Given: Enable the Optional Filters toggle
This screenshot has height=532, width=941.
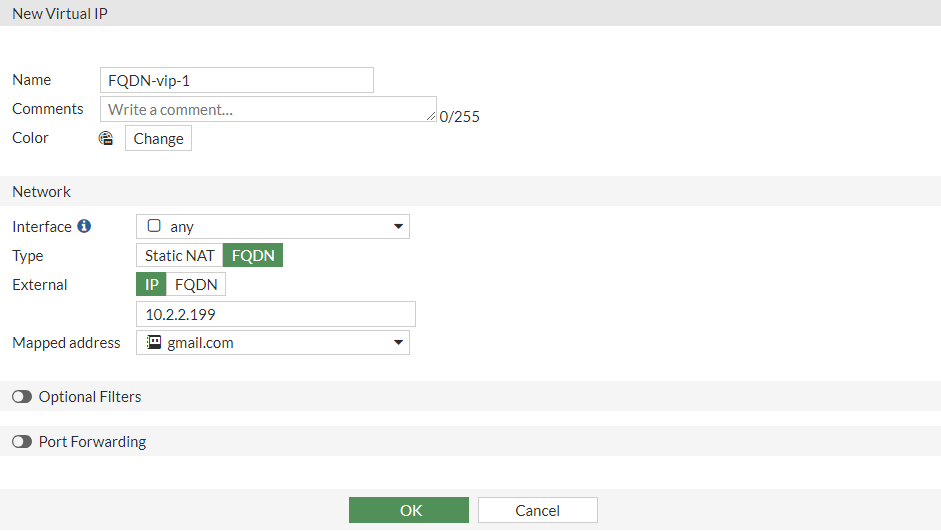Looking at the screenshot, I should pyautogui.click(x=22, y=397).
